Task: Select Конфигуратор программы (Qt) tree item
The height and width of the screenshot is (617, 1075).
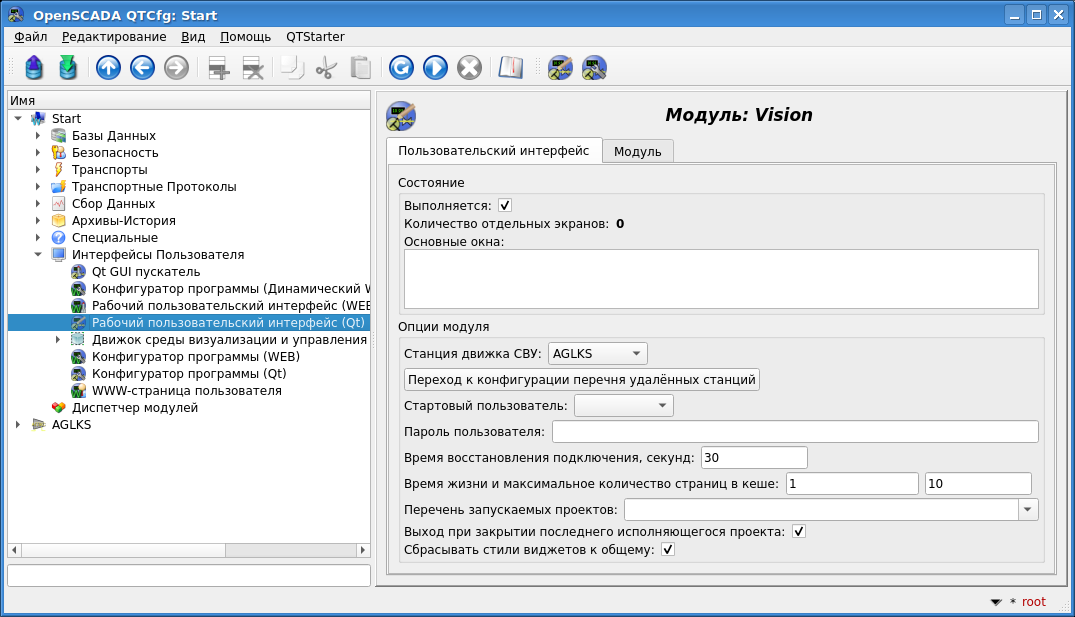Action: tap(189, 374)
